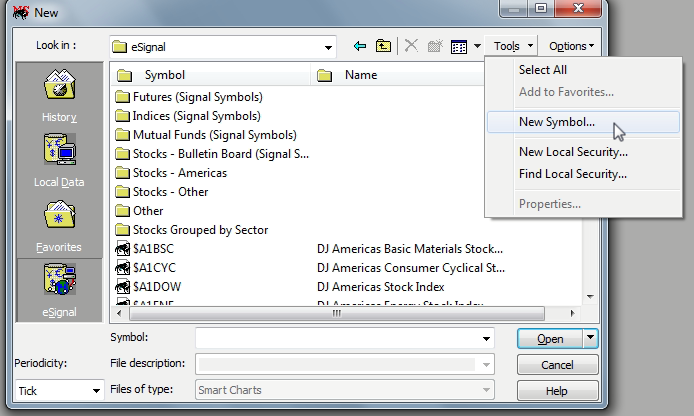Select the $A1DOW security icon
This screenshot has height=416, width=694.
coord(122,287)
